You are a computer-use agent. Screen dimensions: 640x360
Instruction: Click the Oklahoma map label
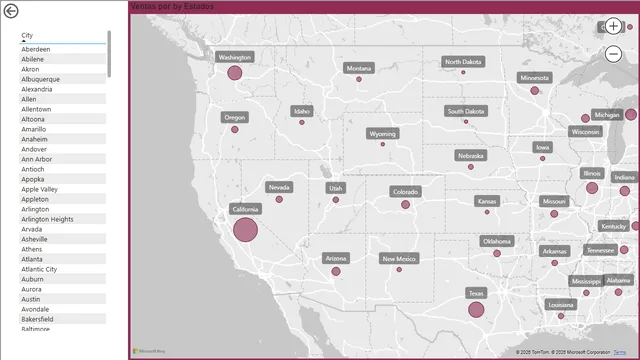(x=497, y=241)
